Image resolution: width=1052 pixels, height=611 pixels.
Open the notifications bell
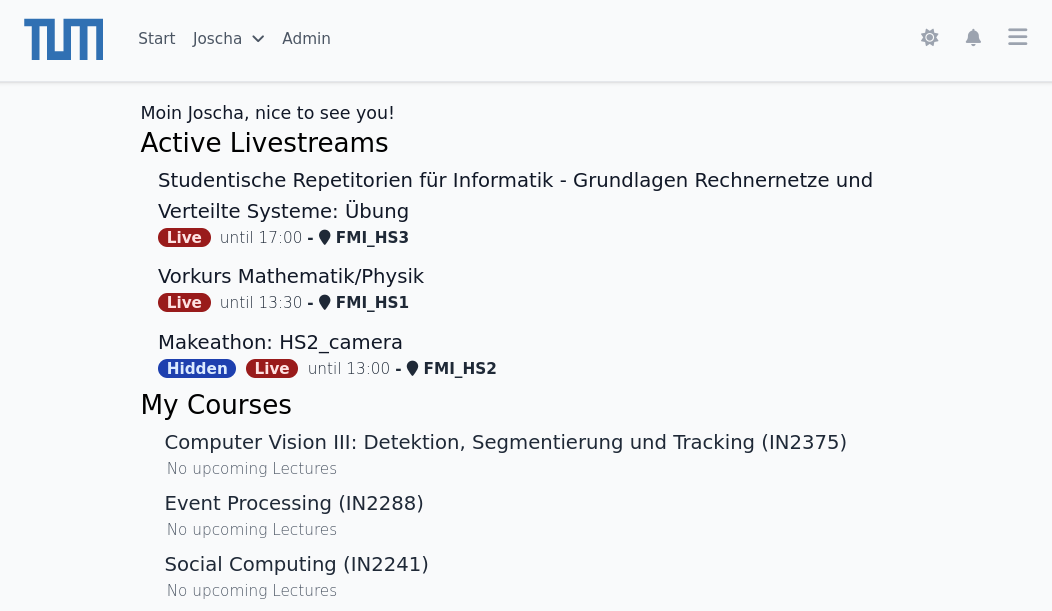(973, 38)
